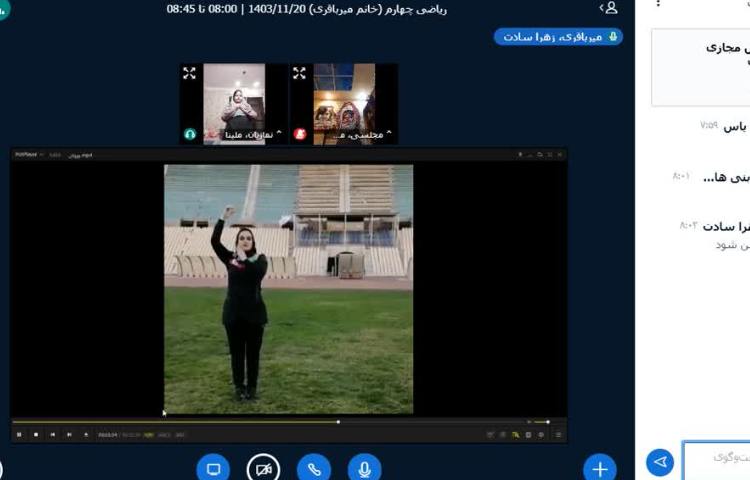Expand right webcam to fullscreen
750x480 pixels.
click(x=299, y=73)
